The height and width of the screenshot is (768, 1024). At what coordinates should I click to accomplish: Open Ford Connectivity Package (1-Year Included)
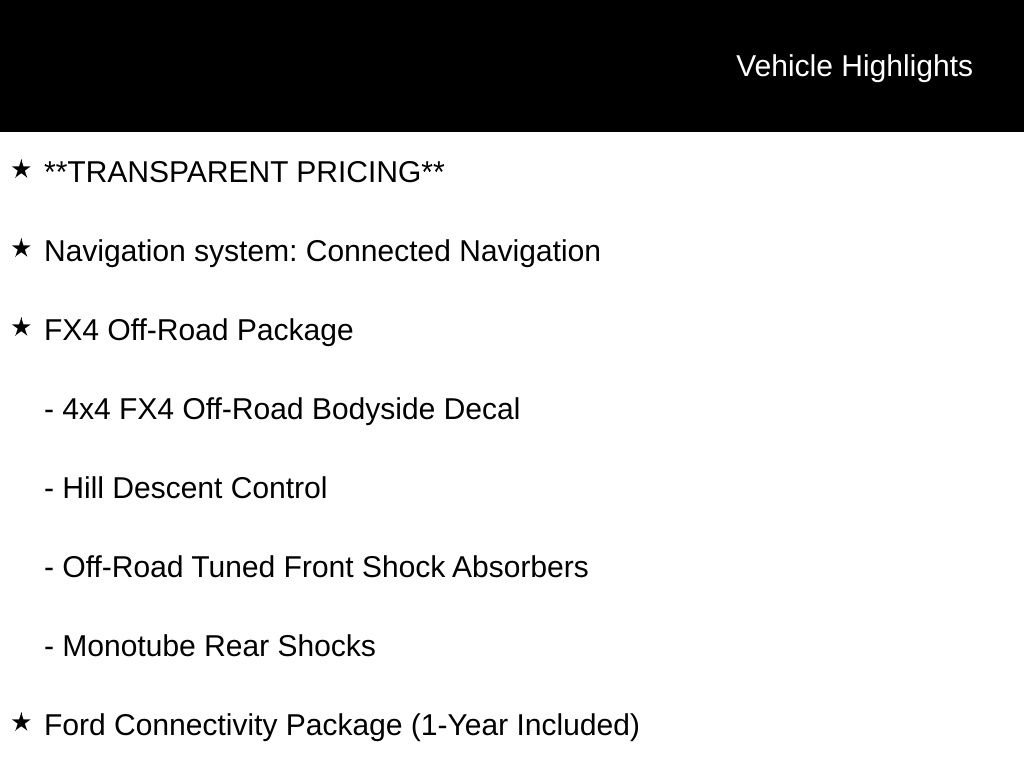point(342,726)
